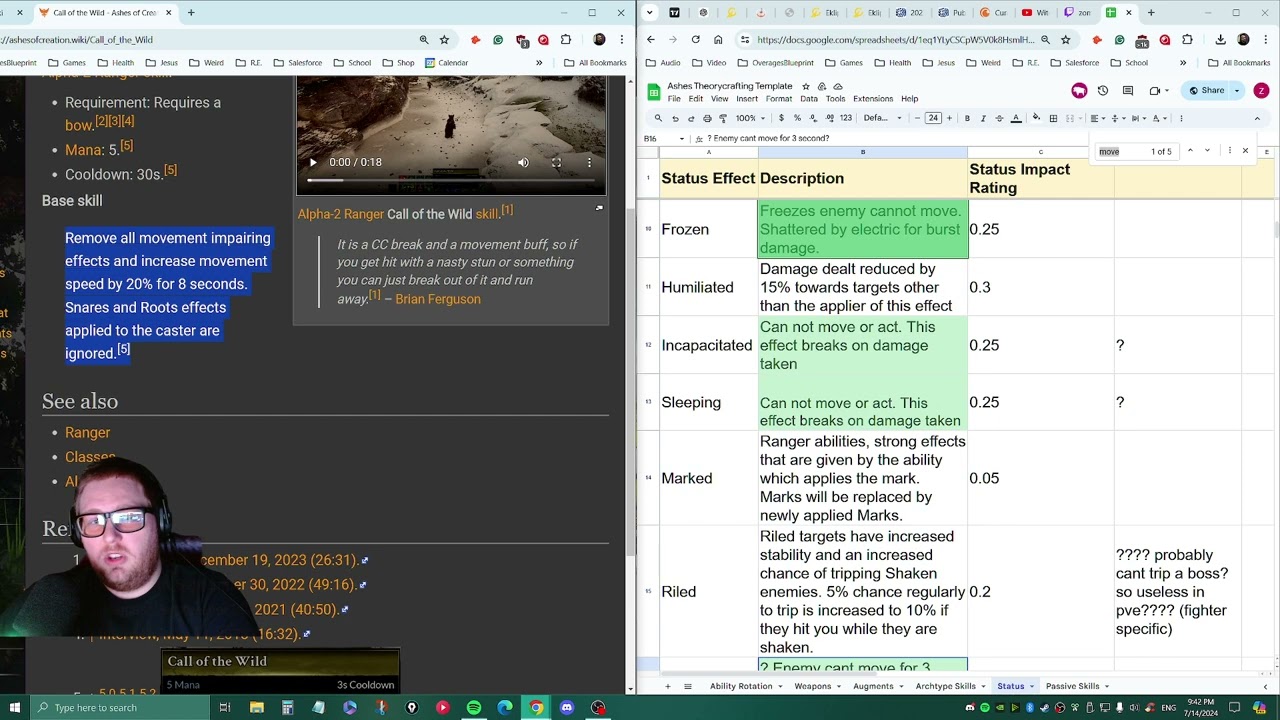Switch to the Archtype Skills sheet tab

tap(945, 686)
